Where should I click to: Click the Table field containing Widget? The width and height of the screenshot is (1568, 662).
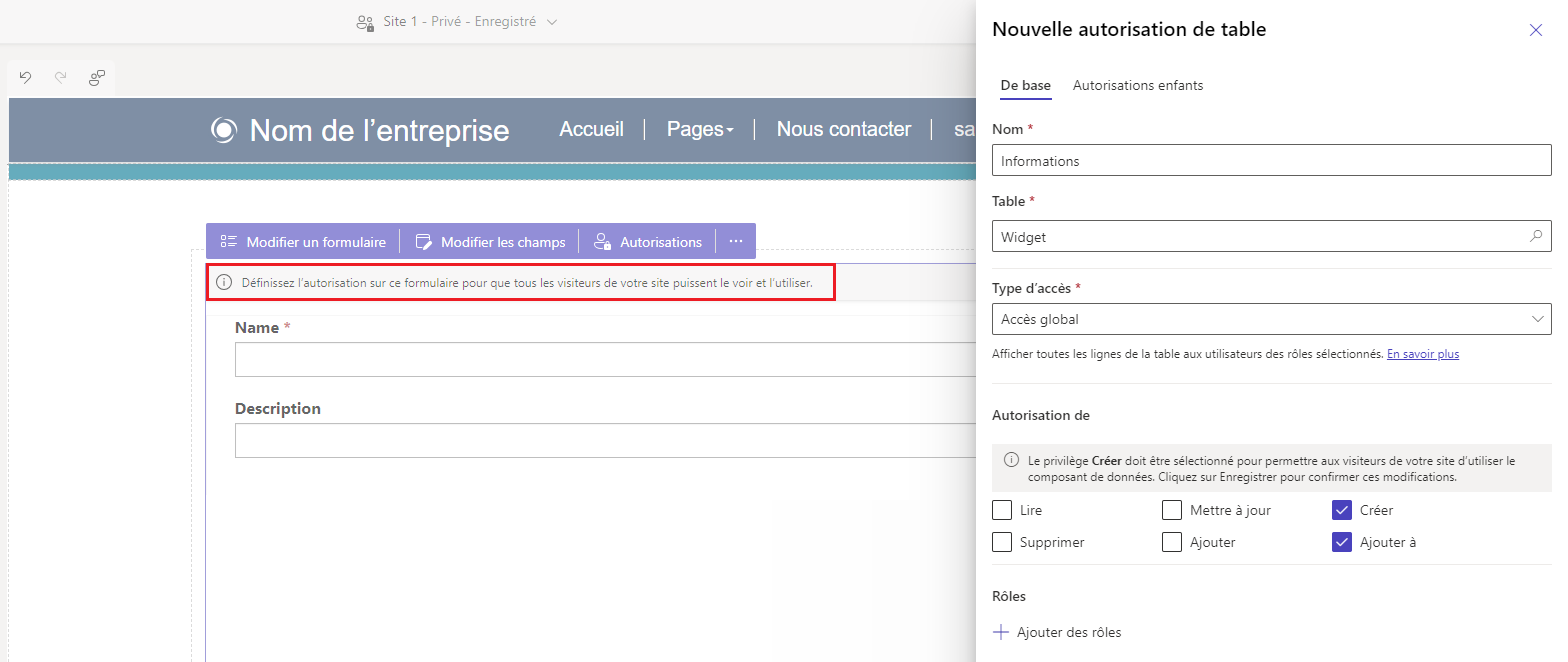pyautogui.click(x=1272, y=237)
